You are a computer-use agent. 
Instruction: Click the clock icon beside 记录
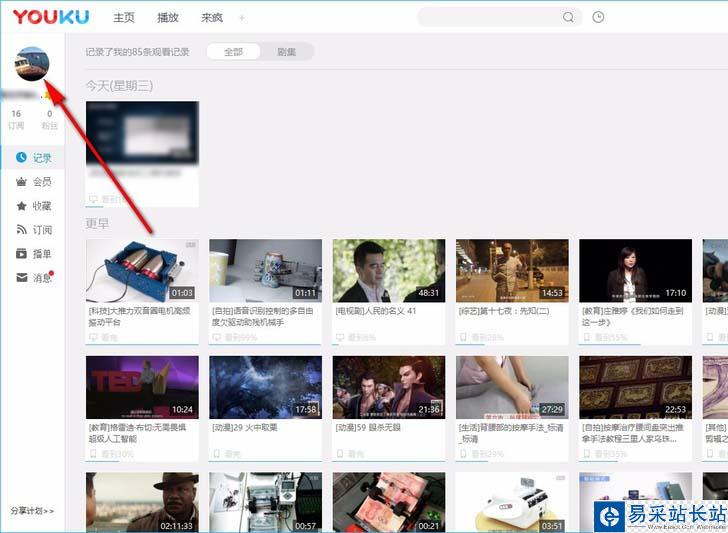[x=21, y=157]
